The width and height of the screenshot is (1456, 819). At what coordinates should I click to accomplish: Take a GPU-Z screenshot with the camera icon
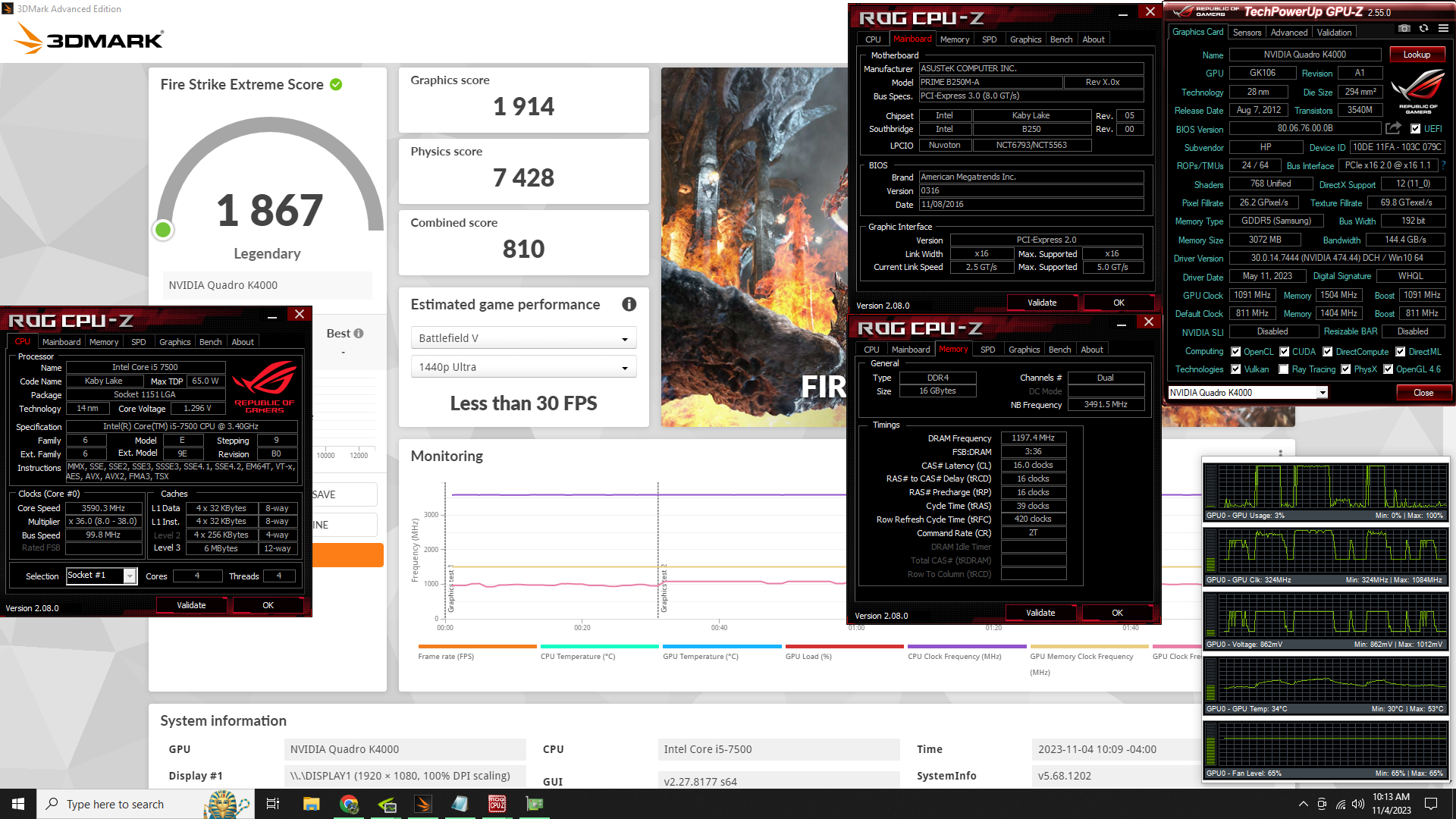[1404, 29]
